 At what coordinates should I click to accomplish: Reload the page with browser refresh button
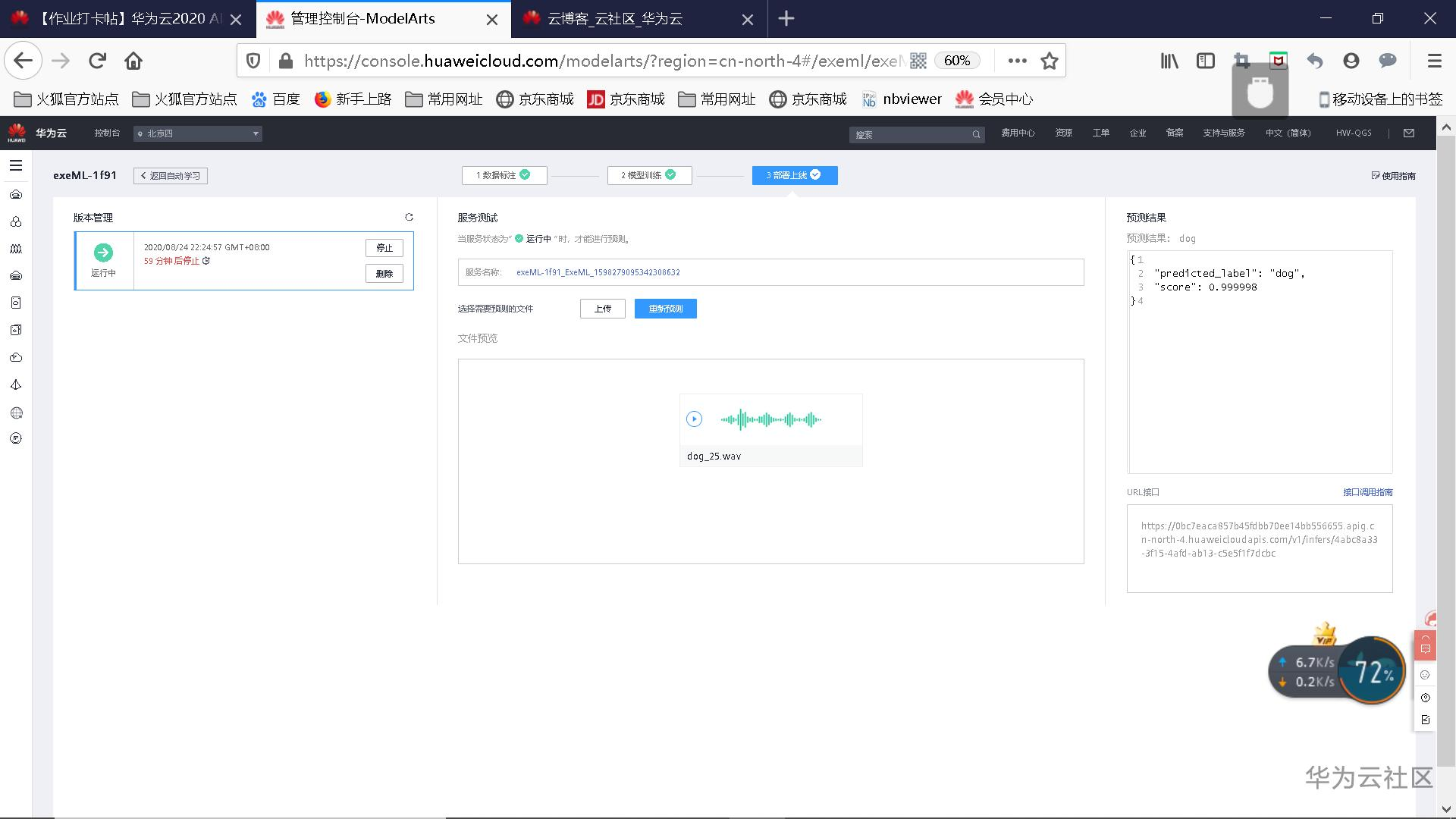pyautogui.click(x=97, y=61)
